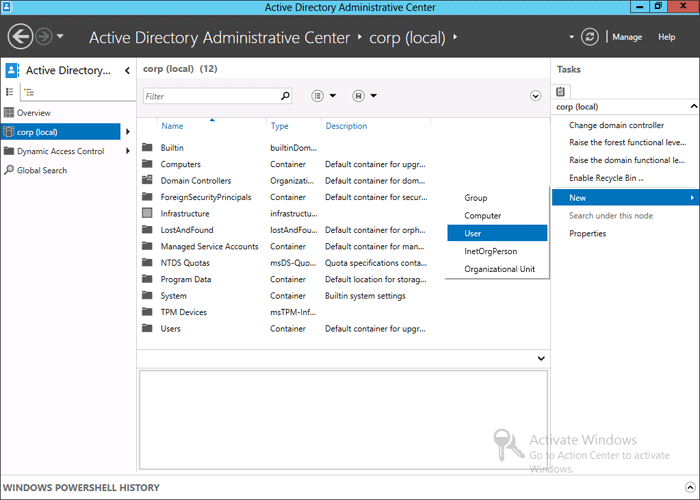The image size is (700, 500).
Task: Switch navigation pane to list view
Action: [x=11, y=92]
